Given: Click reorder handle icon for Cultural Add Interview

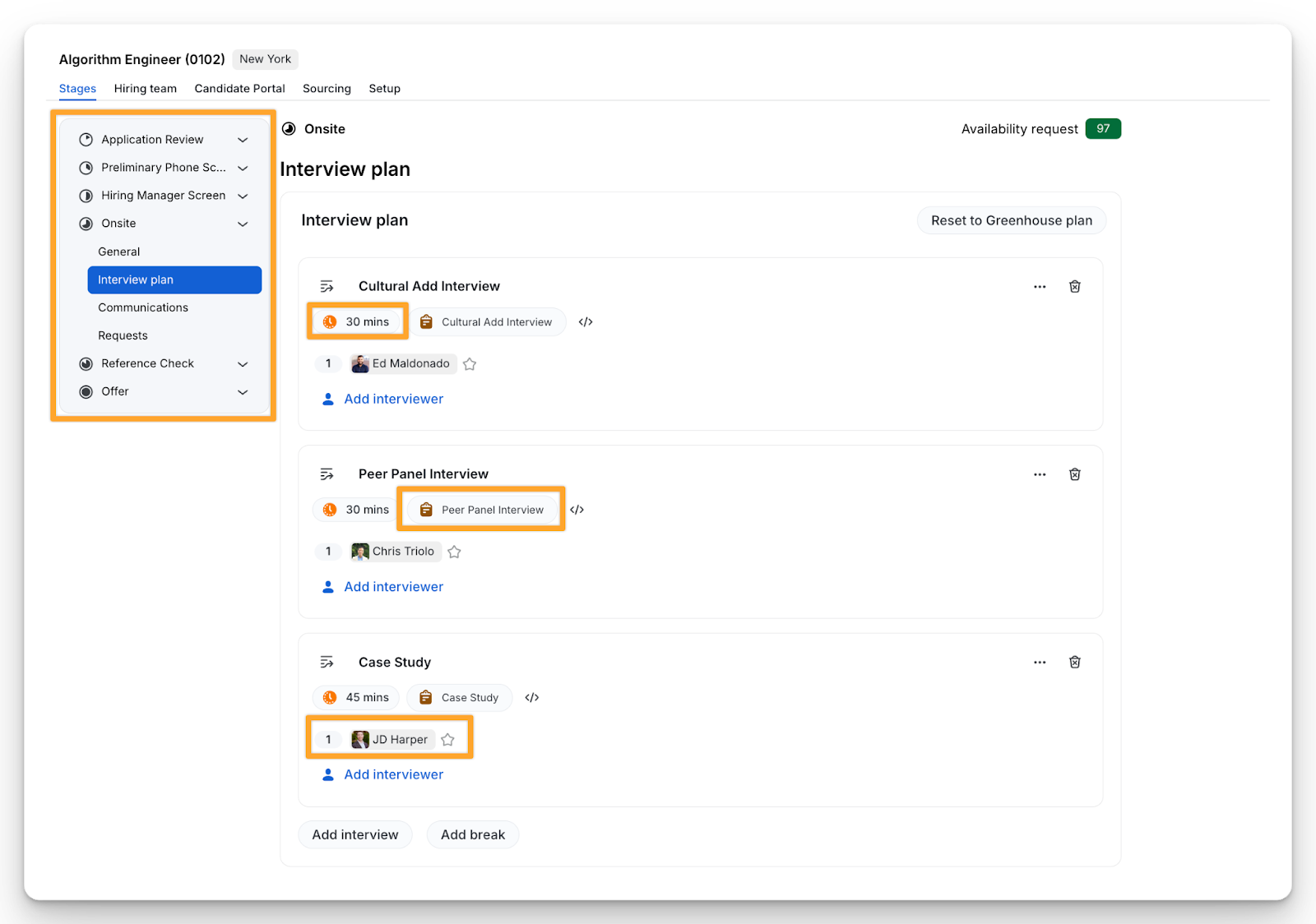Looking at the screenshot, I should [327, 286].
